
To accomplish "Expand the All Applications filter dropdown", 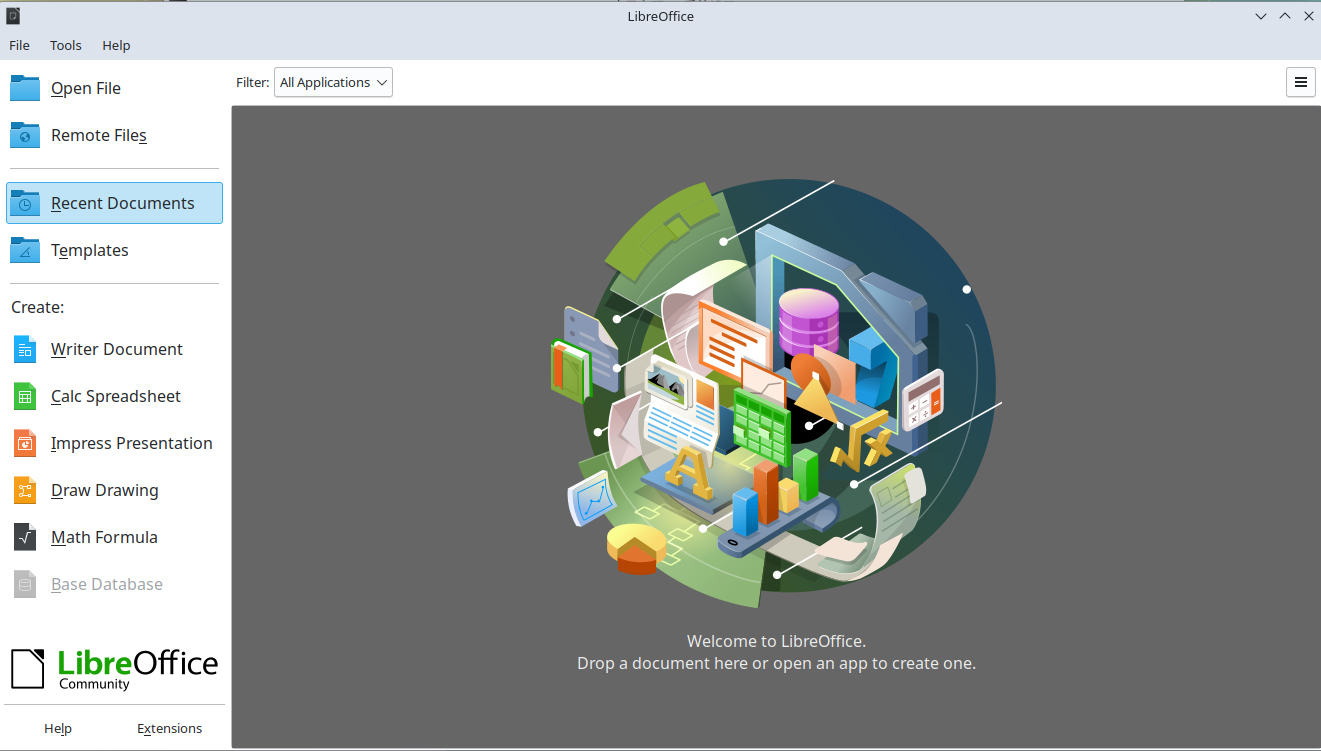I will (x=333, y=82).
